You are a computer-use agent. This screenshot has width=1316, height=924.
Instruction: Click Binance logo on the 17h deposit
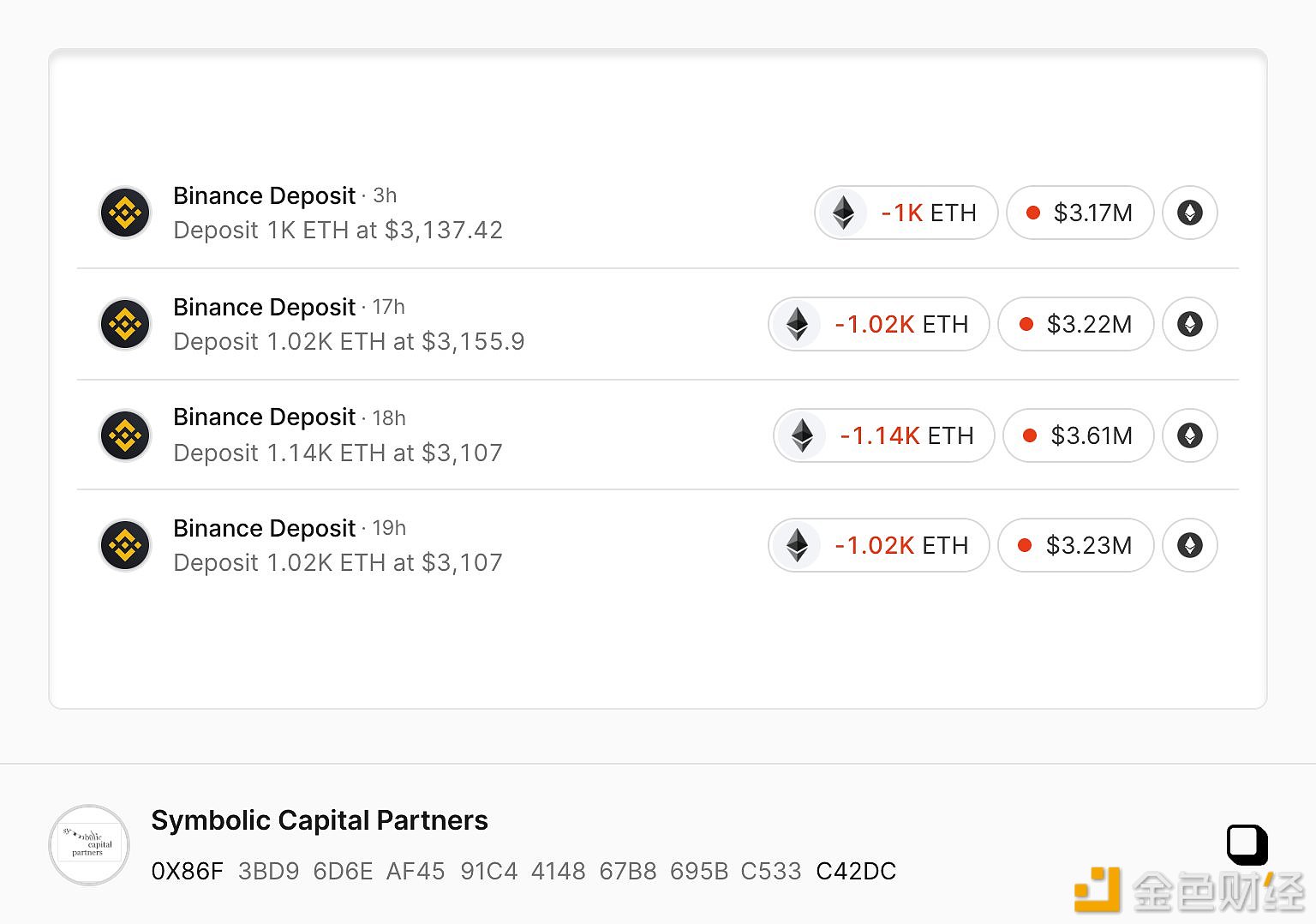pos(125,324)
